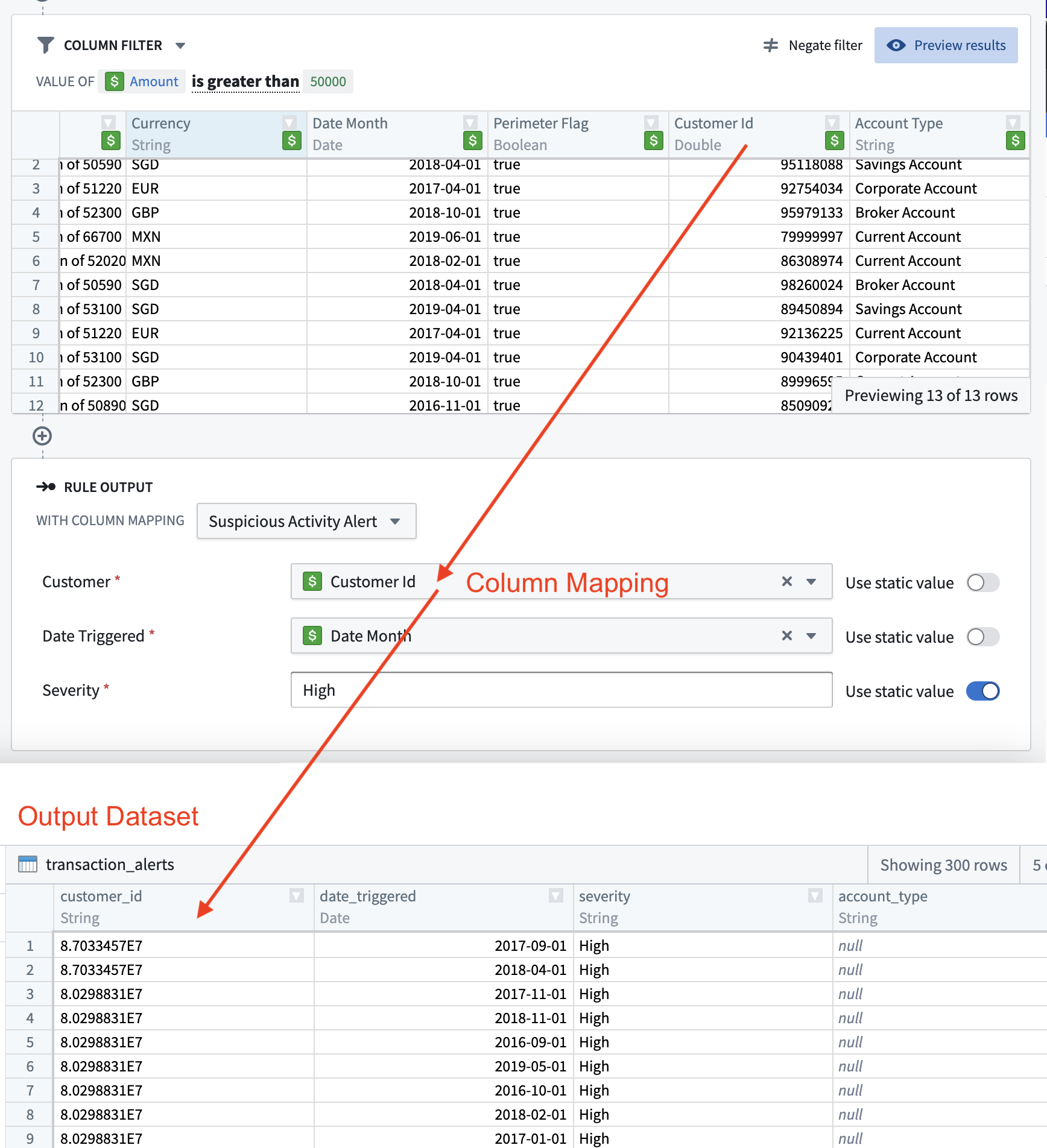Click the green dollar icon in the Customer Id mapping field

pyautogui.click(x=312, y=581)
